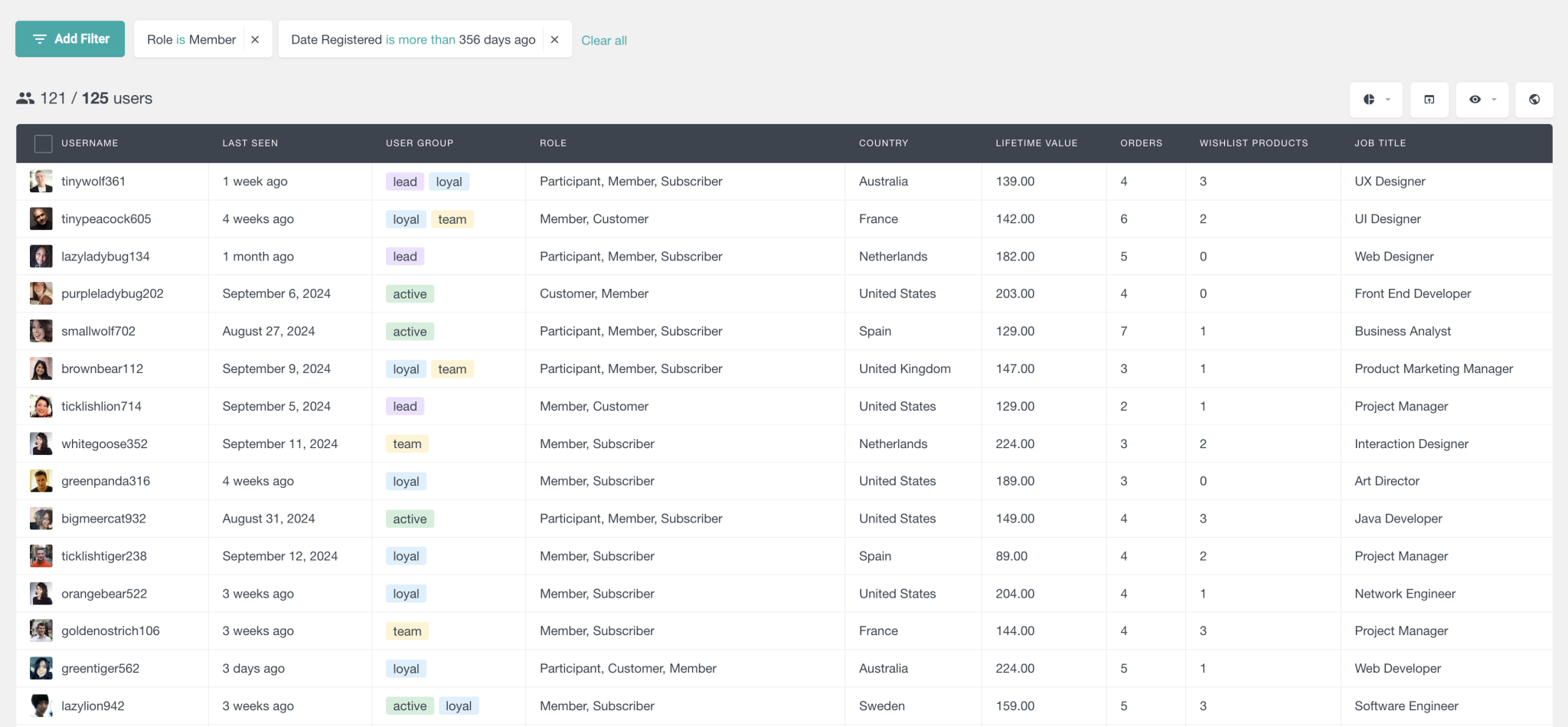This screenshot has height=727, width=1568.
Task: Sort by Country column header
Action: pos(884,143)
